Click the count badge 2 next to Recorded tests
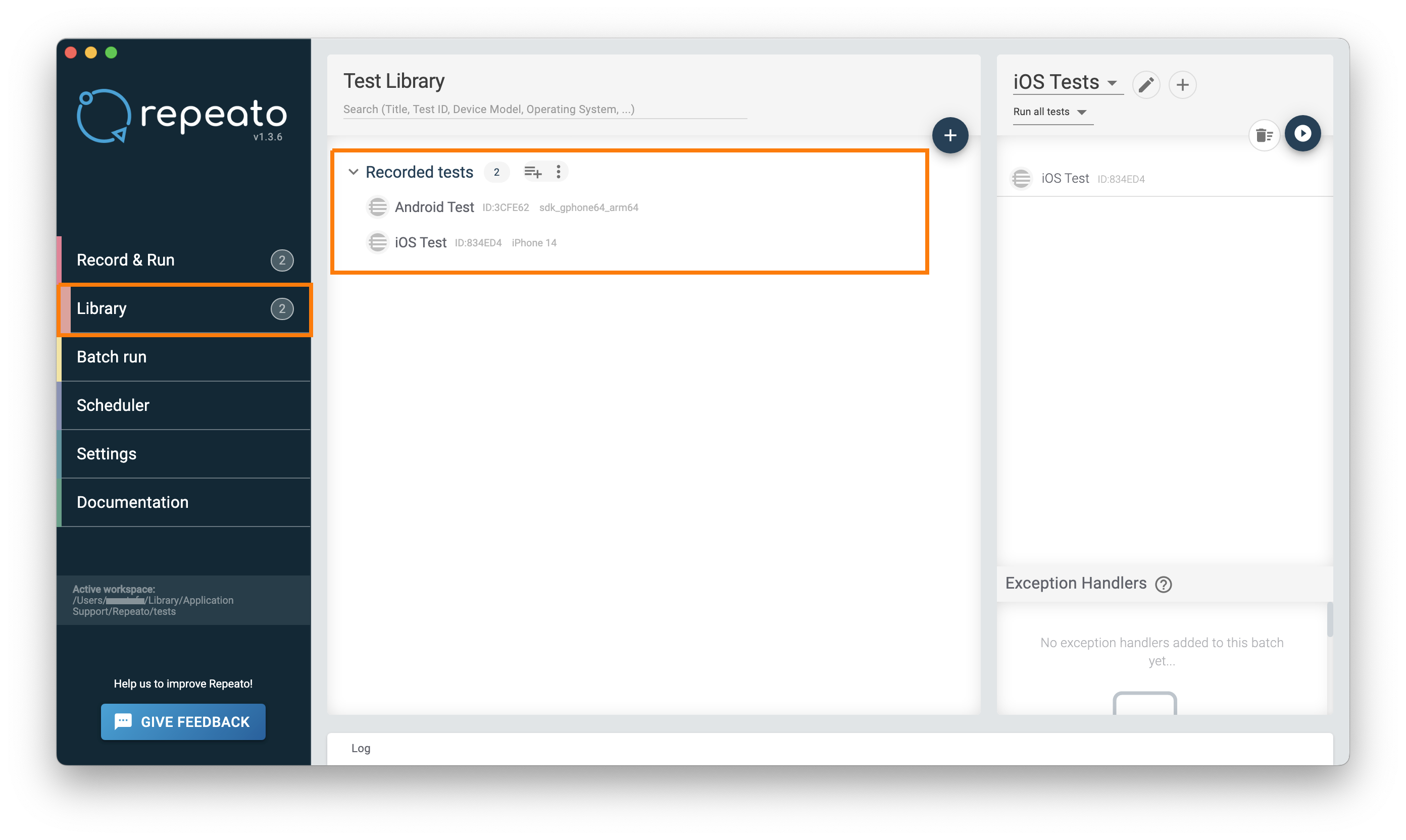This screenshot has height=840, width=1406. pos(496,172)
